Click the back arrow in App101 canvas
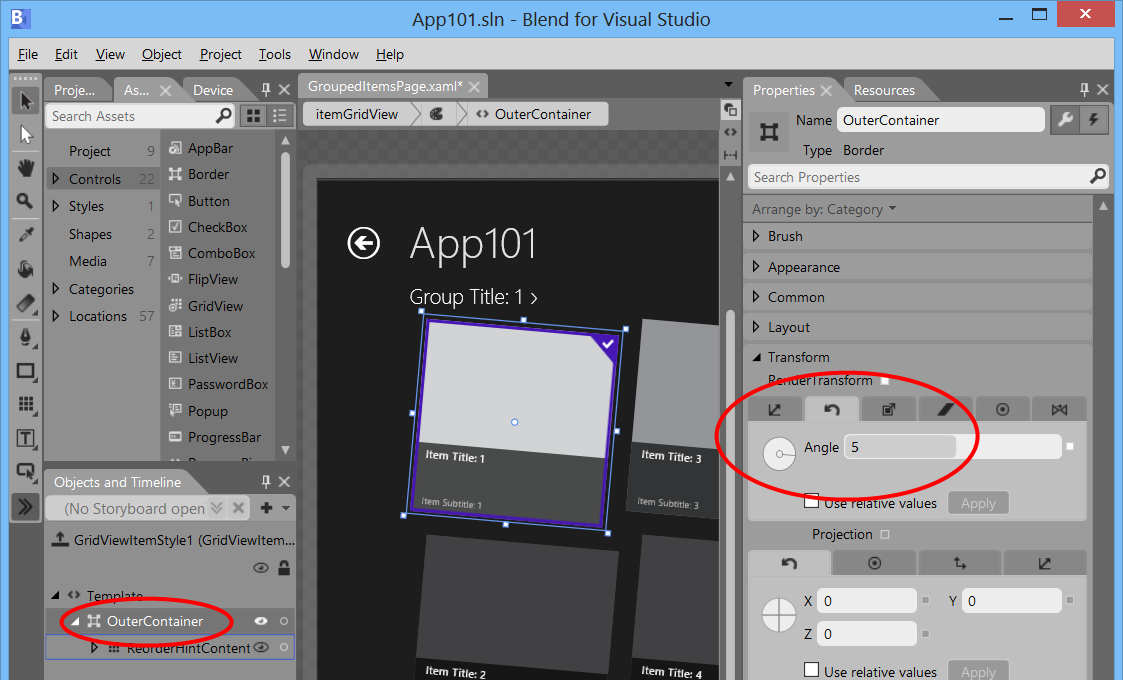Viewport: 1123px width, 680px height. coord(363,242)
